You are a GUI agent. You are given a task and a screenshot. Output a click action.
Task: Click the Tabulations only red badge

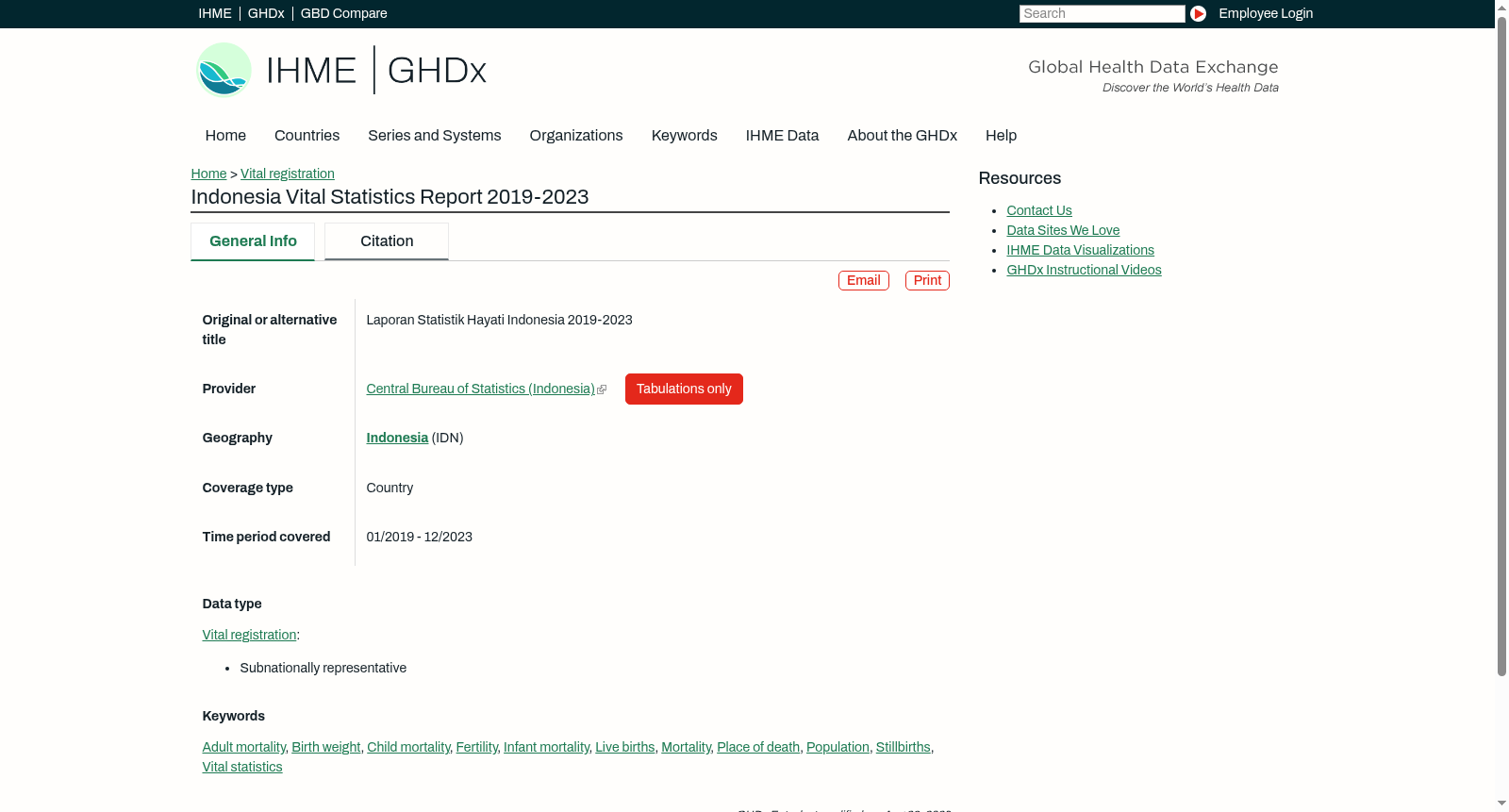(x=684, y=389)
